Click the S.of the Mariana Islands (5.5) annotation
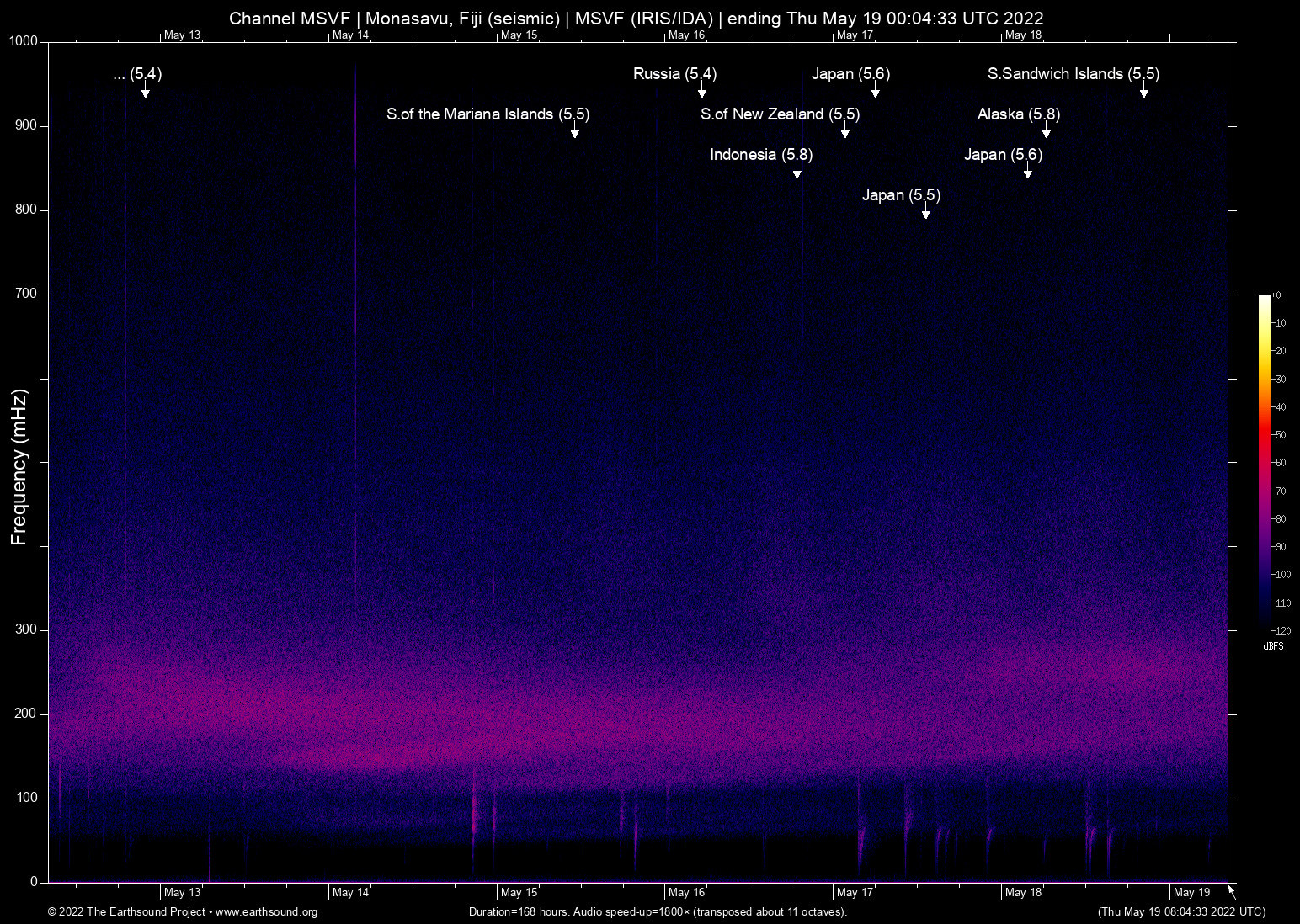This screenshot has width=1300, height=924. [x=488, y=114]
